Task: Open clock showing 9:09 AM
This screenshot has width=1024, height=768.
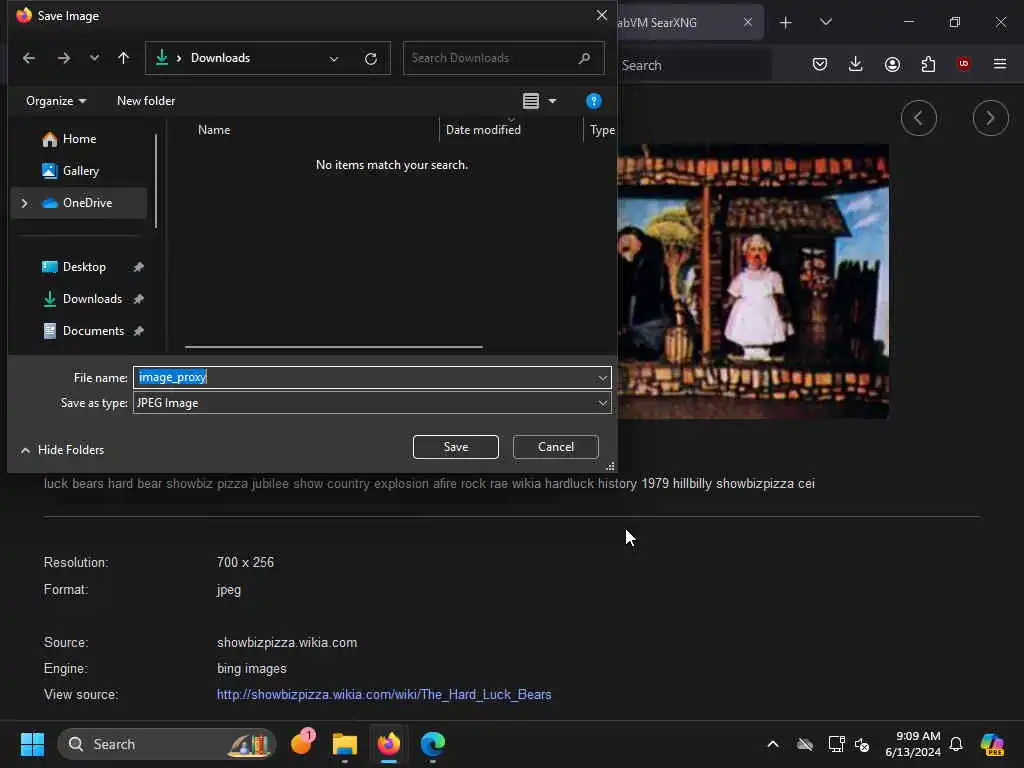Action: (913, 744)
